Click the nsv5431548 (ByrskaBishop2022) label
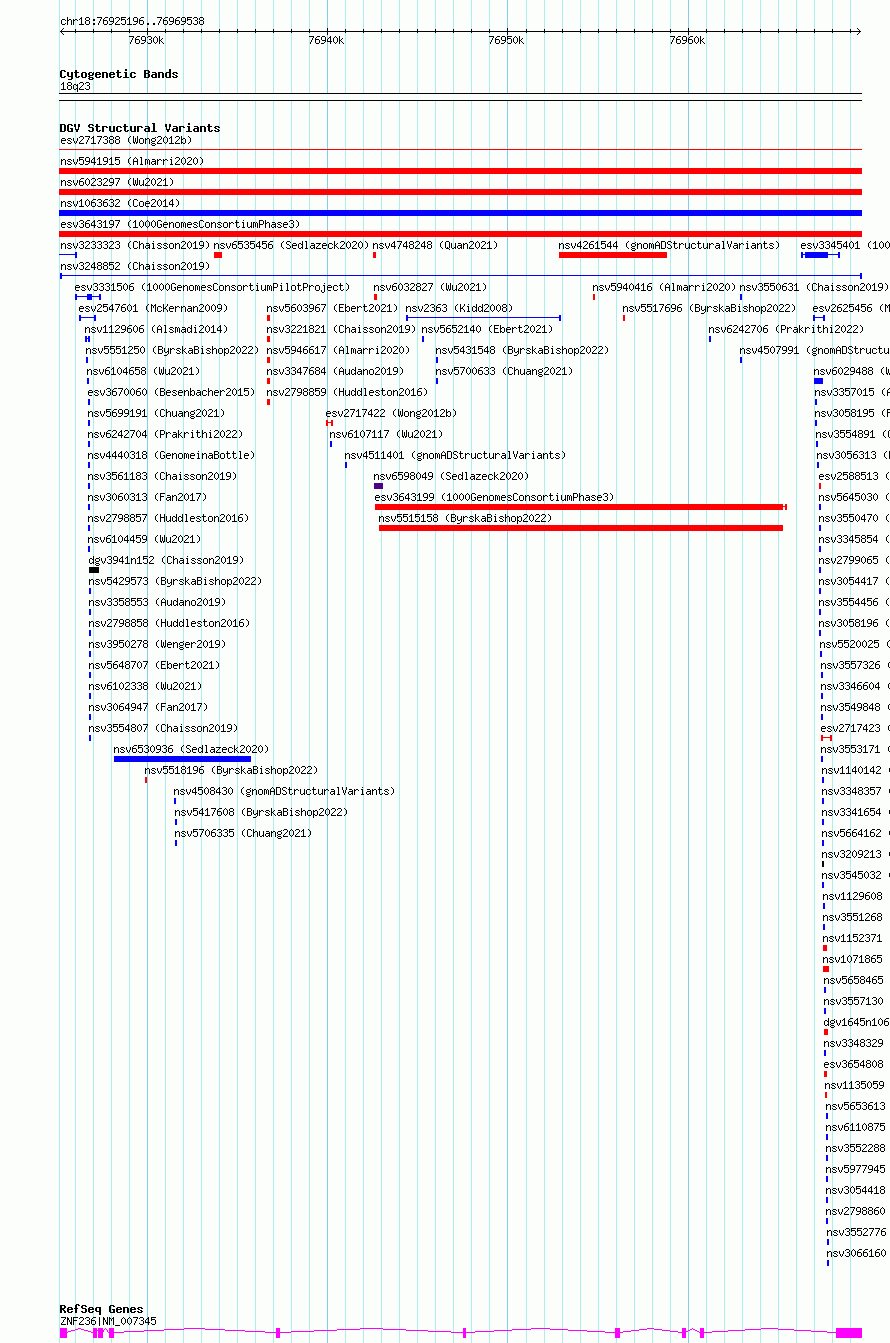The image size is (890, 1343). coord(522,350)
